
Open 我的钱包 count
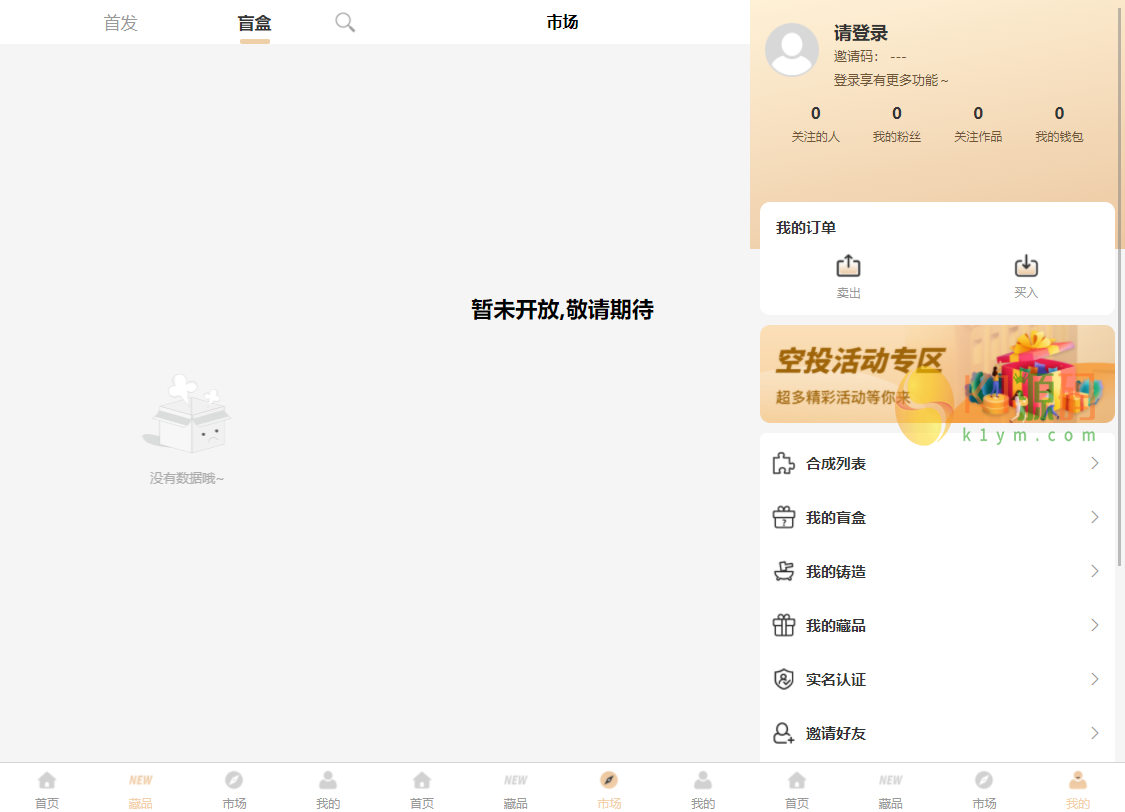coord(1059,124)
